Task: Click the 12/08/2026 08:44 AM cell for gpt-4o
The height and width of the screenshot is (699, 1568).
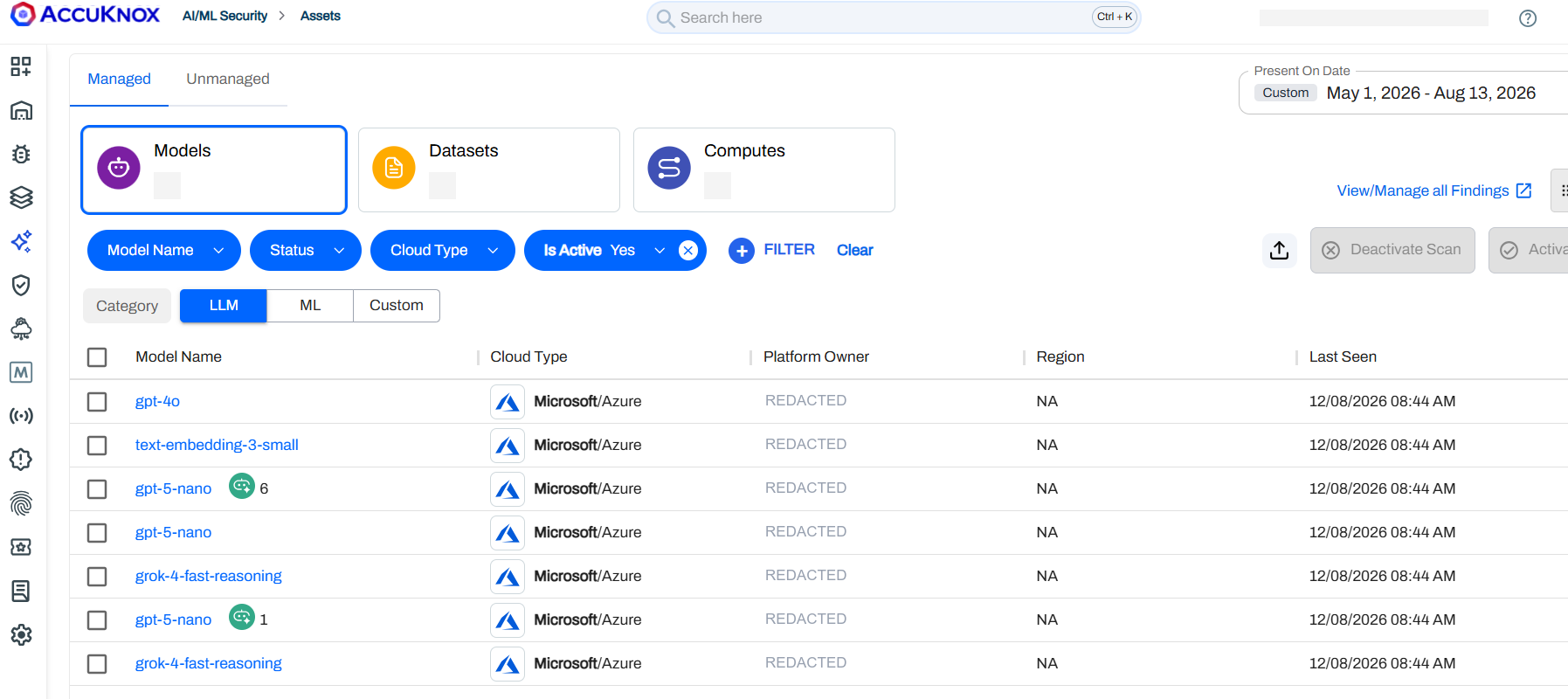Action: tap(1382, 402)
